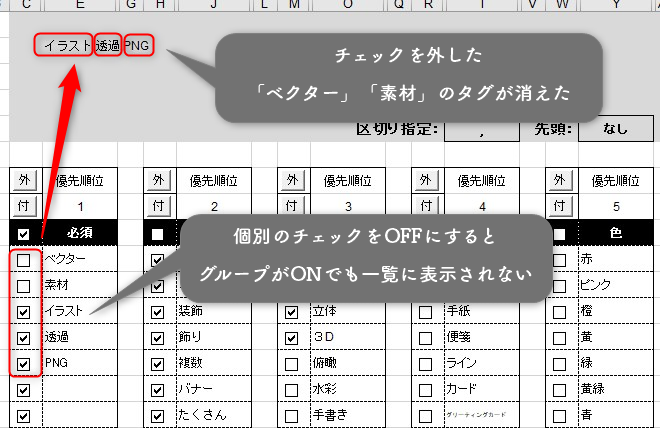Click the 付 button for priority 1 group
660x428 pixels.
pos(26,206)
